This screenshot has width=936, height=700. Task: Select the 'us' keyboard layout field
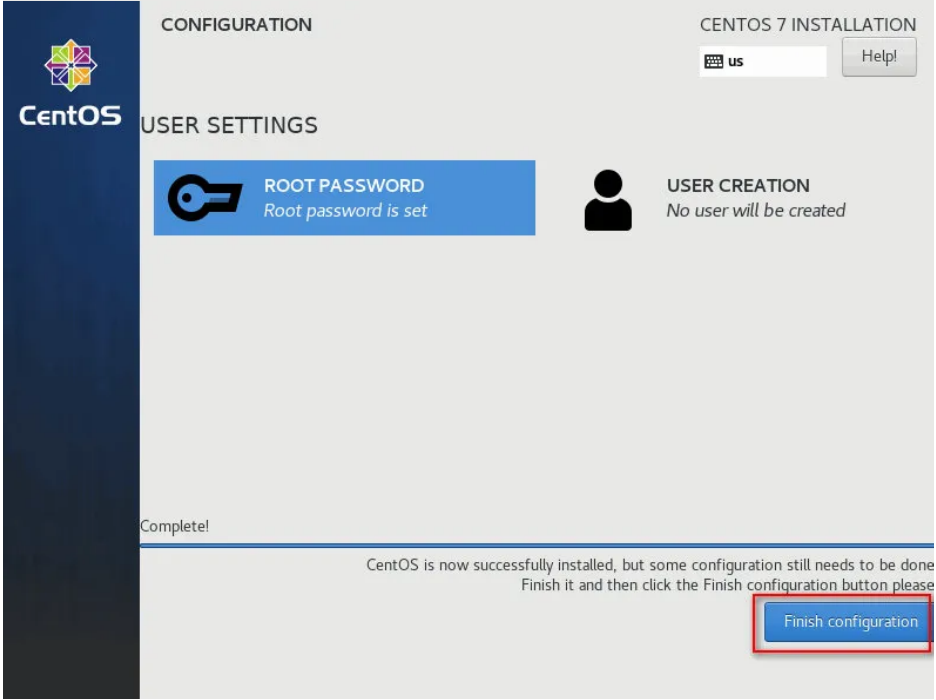point(763,61)
